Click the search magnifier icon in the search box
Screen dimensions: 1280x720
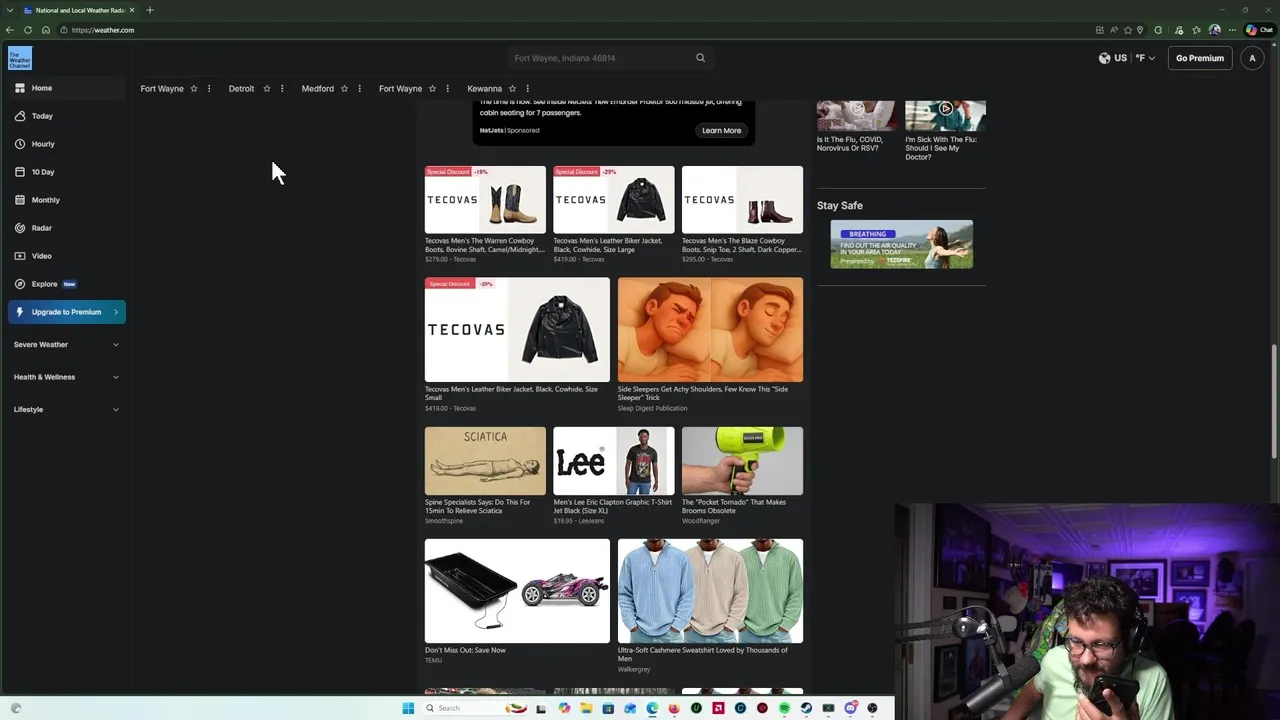click(700, 58)
